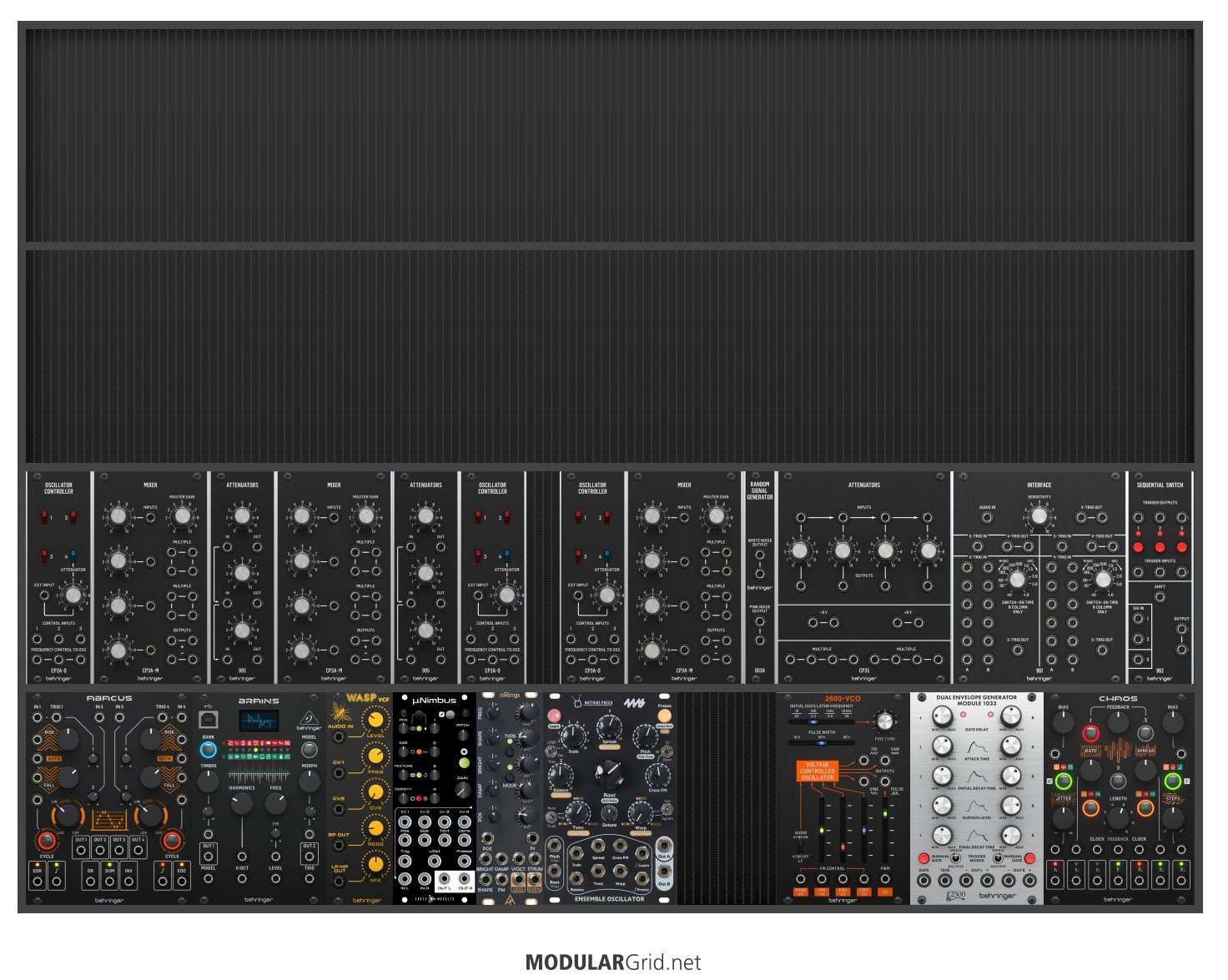Click the ODD output jack on nRings
Screen dimensions: 1228x980
coord(517,880)
